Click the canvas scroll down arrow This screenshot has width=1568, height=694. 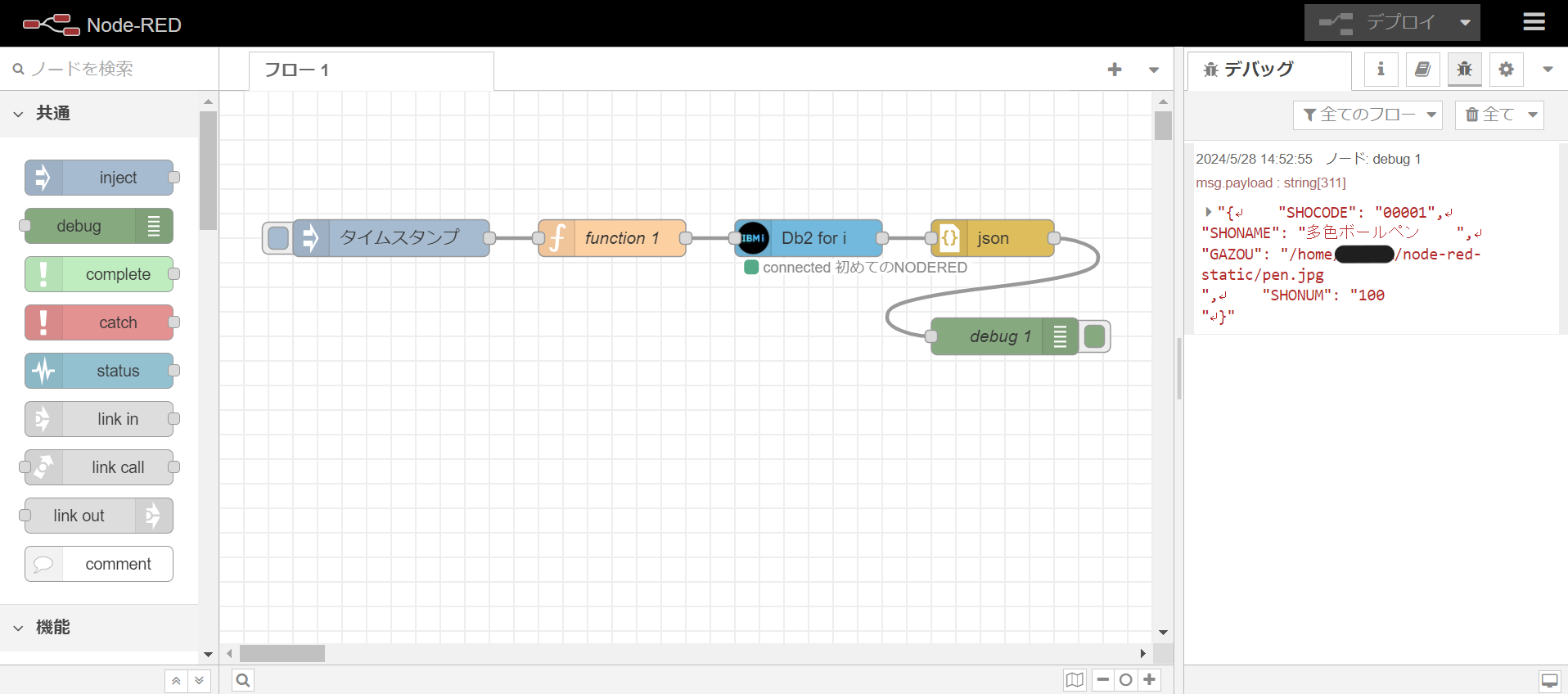coord(1163,632)
